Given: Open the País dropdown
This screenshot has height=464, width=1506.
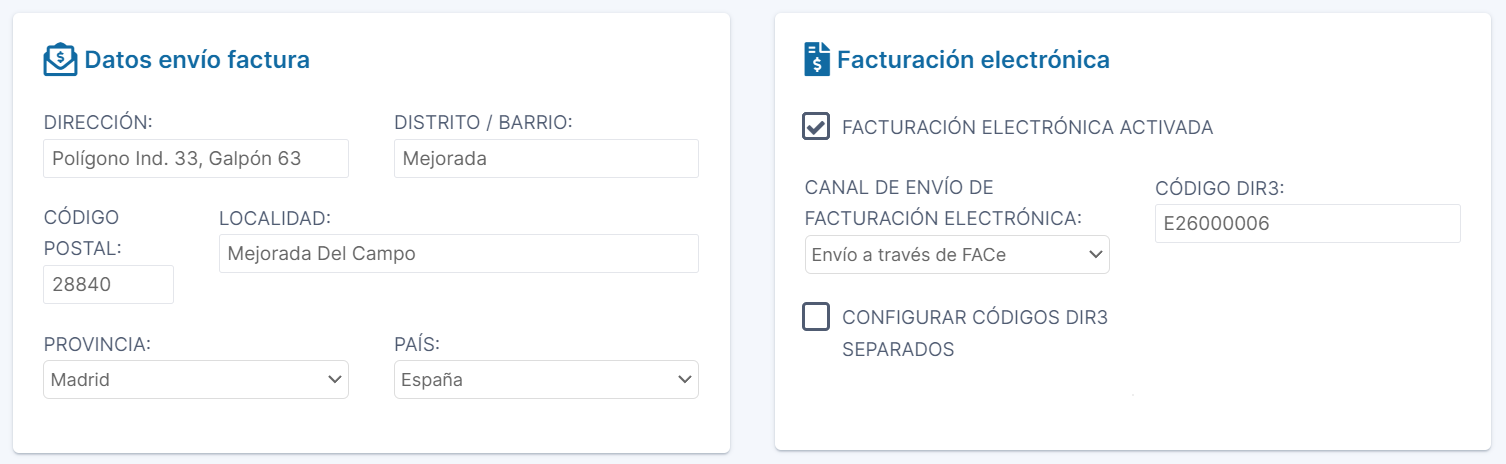Looking at the screenshot, I should point(545,380).
